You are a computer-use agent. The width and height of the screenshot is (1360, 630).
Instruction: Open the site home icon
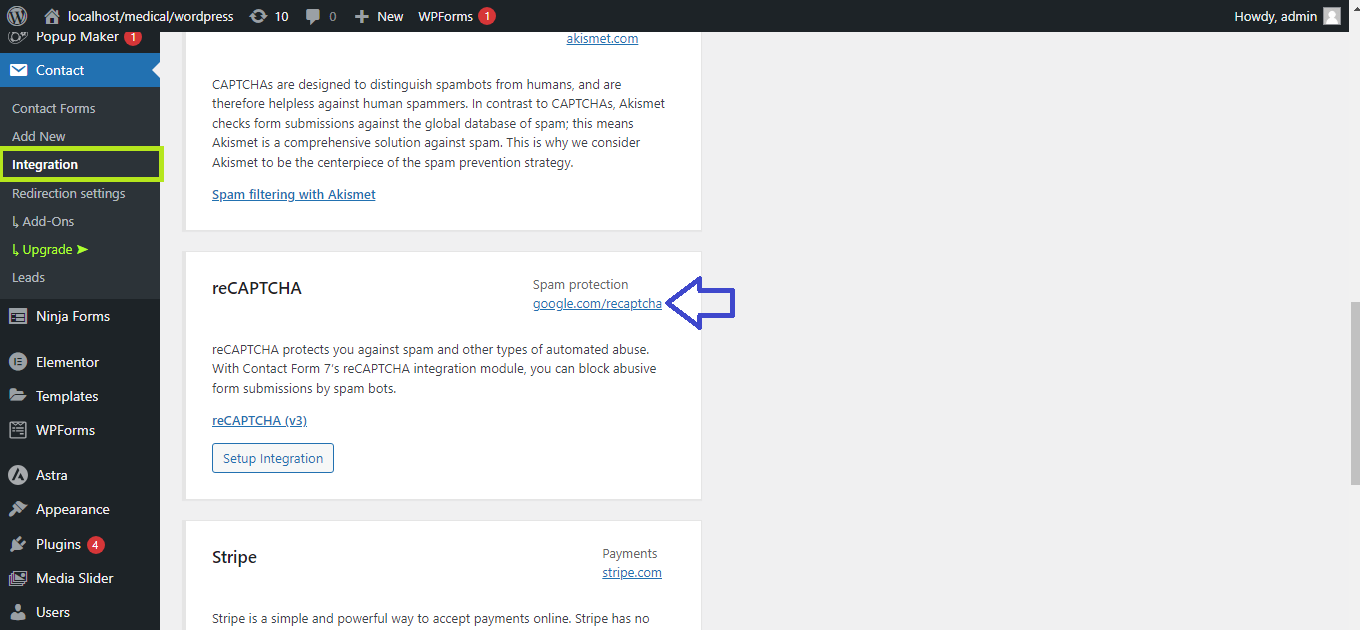[52, 16]
